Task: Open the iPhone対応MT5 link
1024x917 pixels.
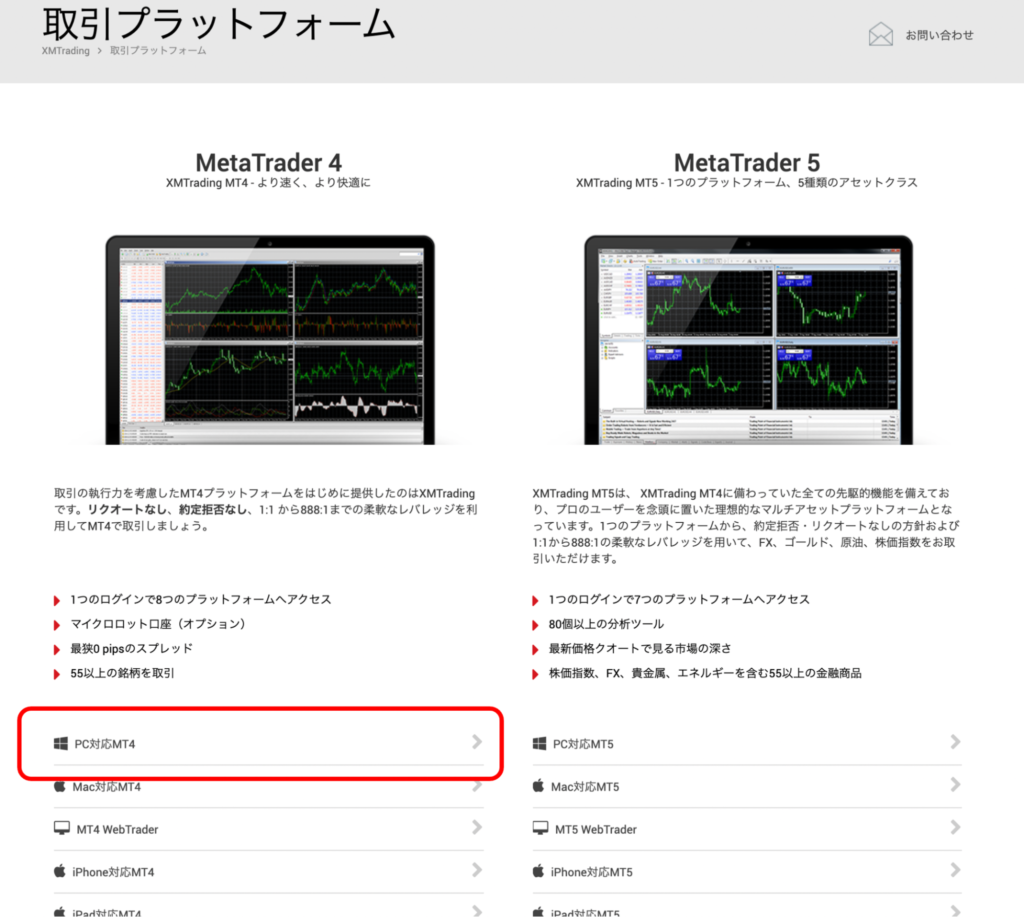Action: point(592,872)
